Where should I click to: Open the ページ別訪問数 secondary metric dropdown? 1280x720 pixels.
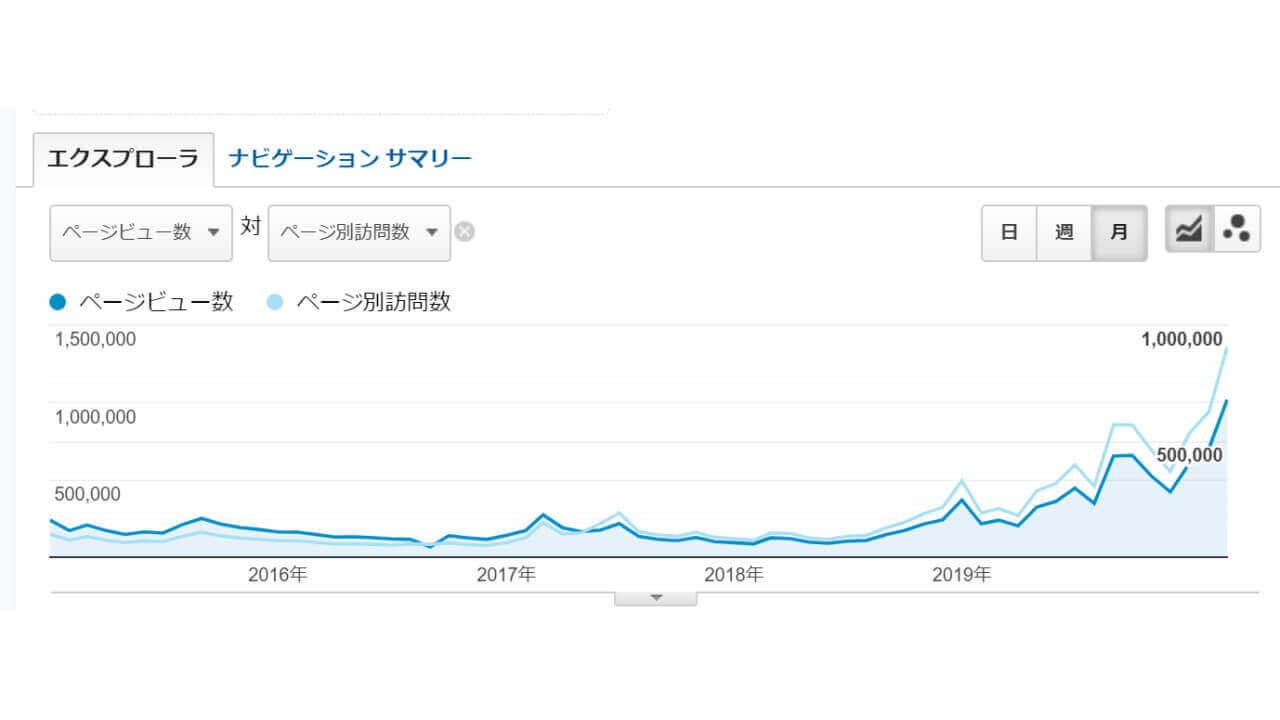(x=359, y=232)
